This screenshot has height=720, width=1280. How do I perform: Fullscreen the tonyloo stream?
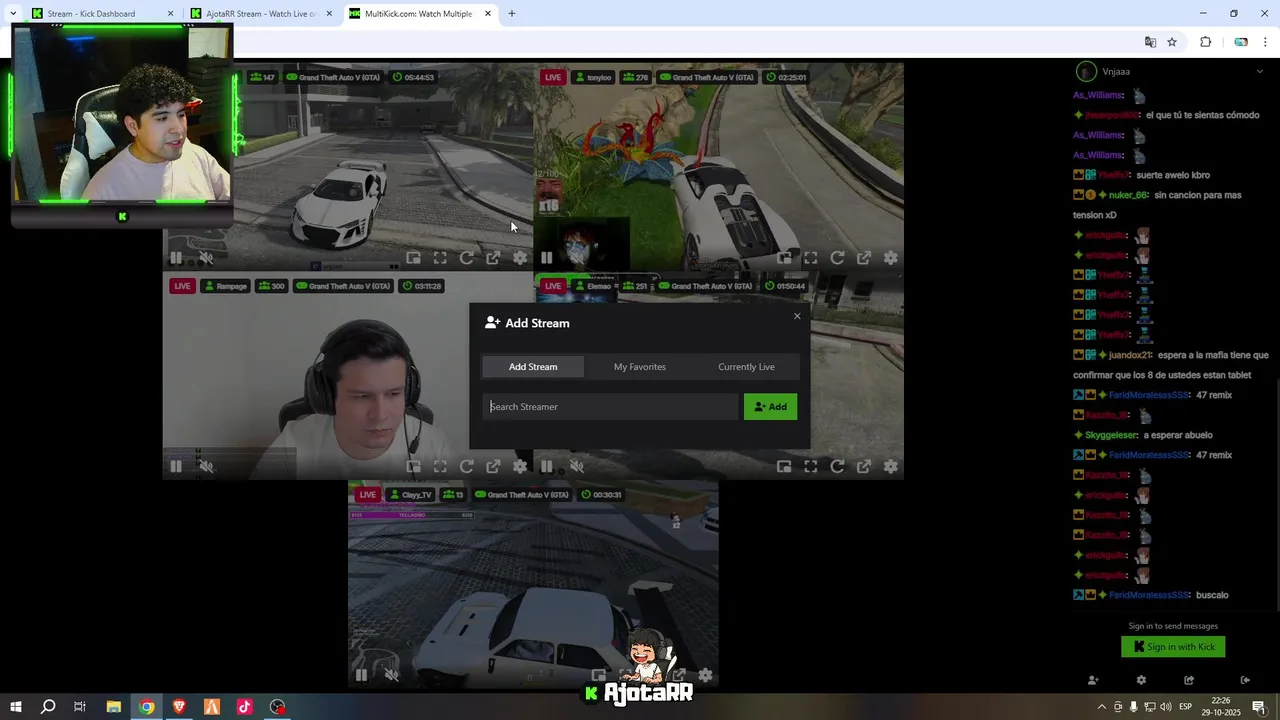click(811, 258)
